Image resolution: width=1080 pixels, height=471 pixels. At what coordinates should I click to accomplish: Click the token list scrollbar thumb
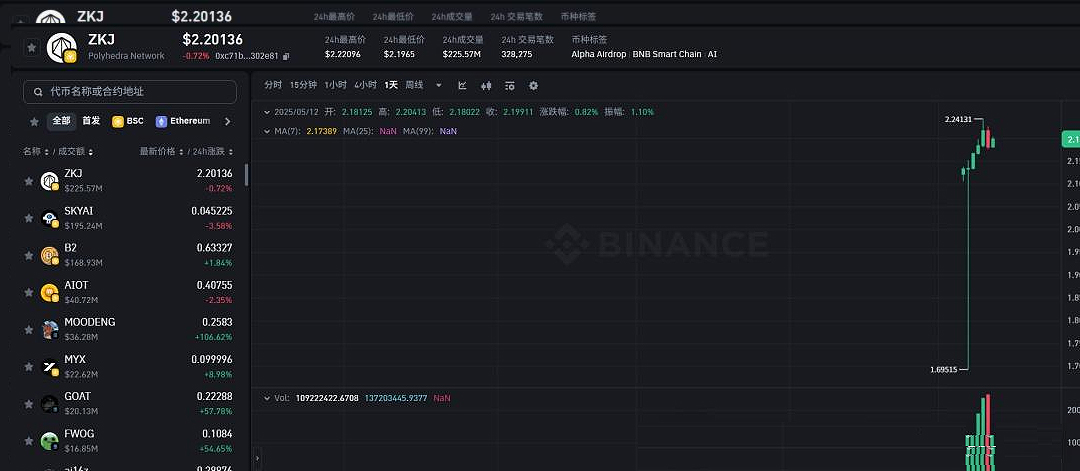pyautogui.click(x=247, y=175)
